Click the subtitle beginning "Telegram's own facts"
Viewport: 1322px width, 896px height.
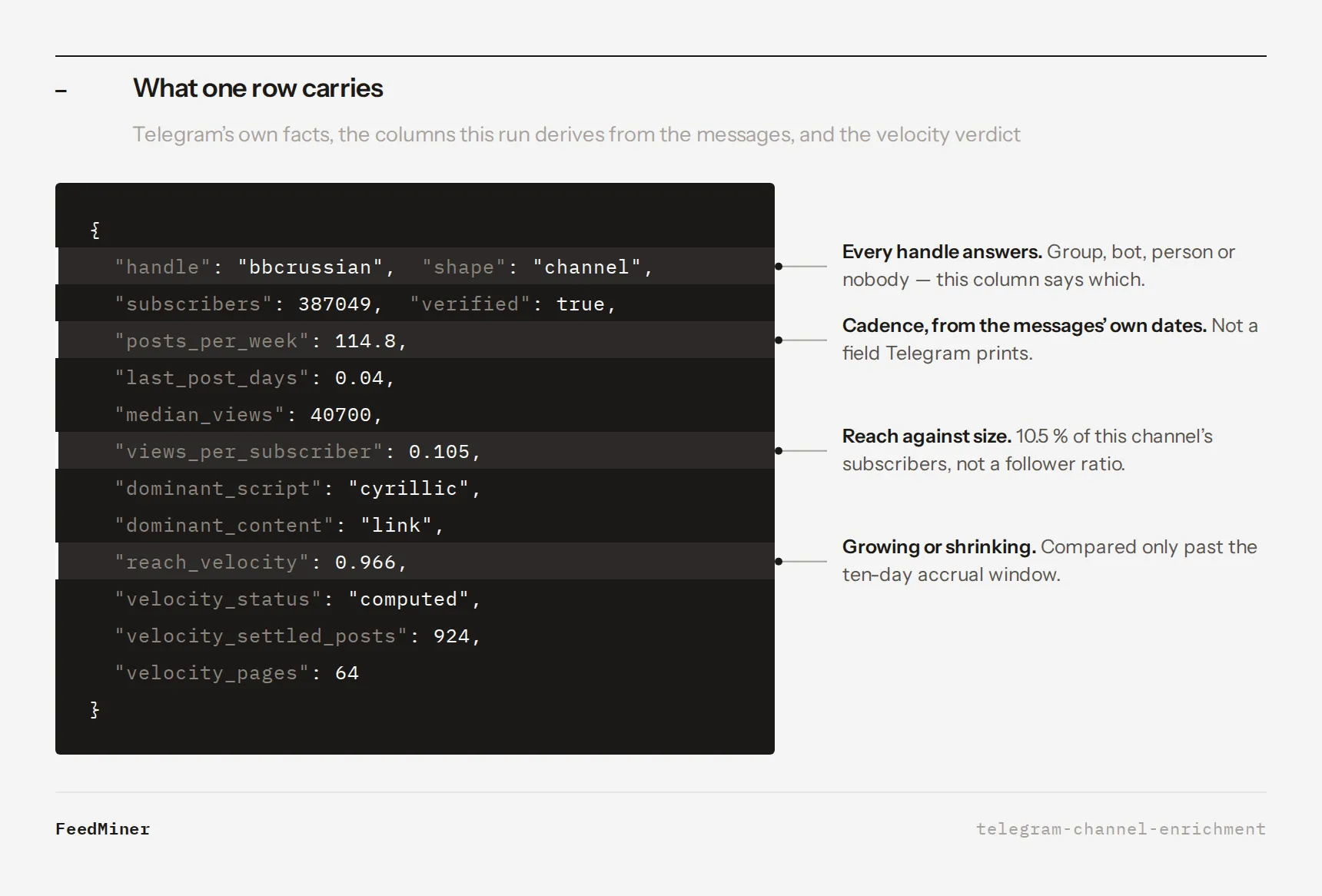point(576,134)
